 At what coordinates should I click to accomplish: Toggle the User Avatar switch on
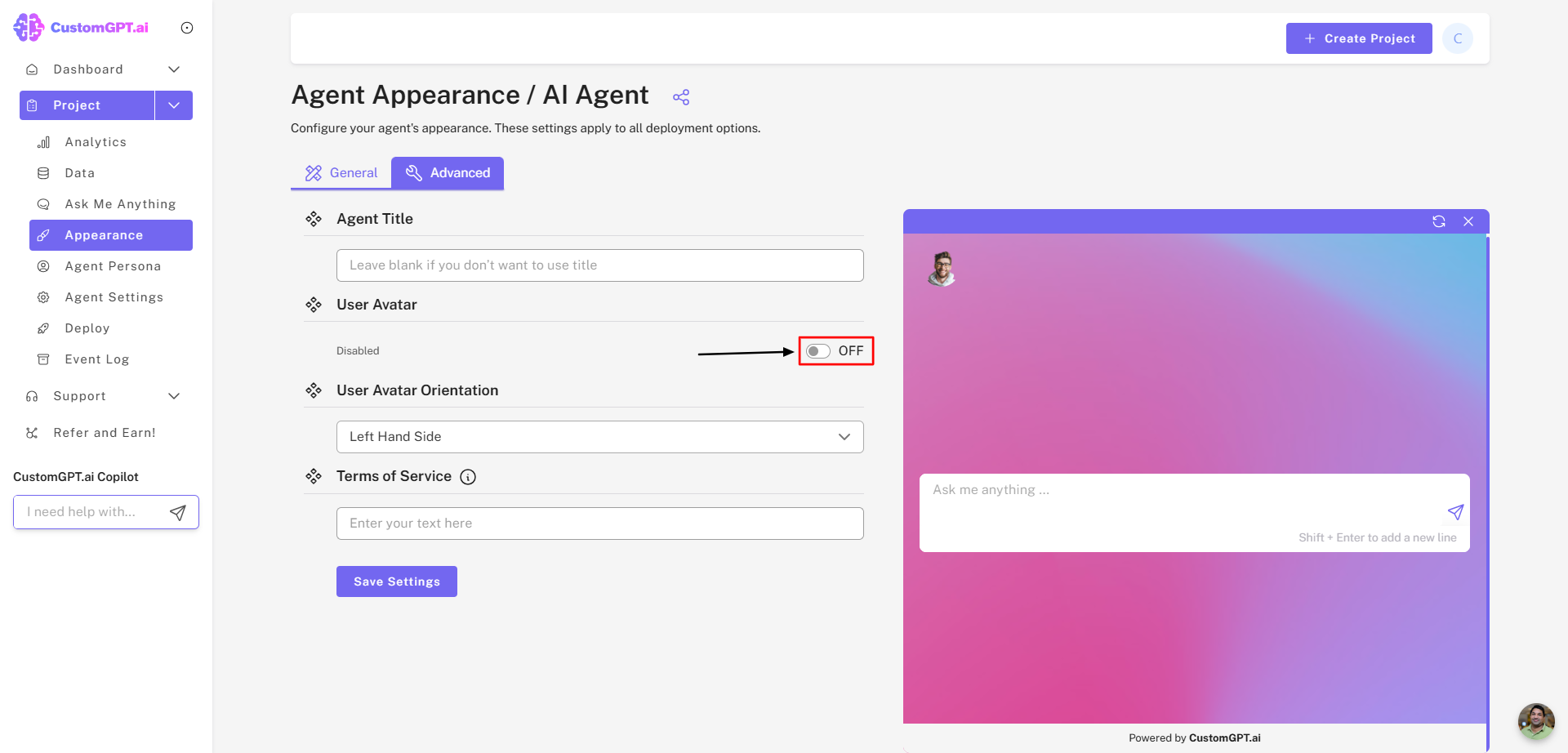pos(818,351)
